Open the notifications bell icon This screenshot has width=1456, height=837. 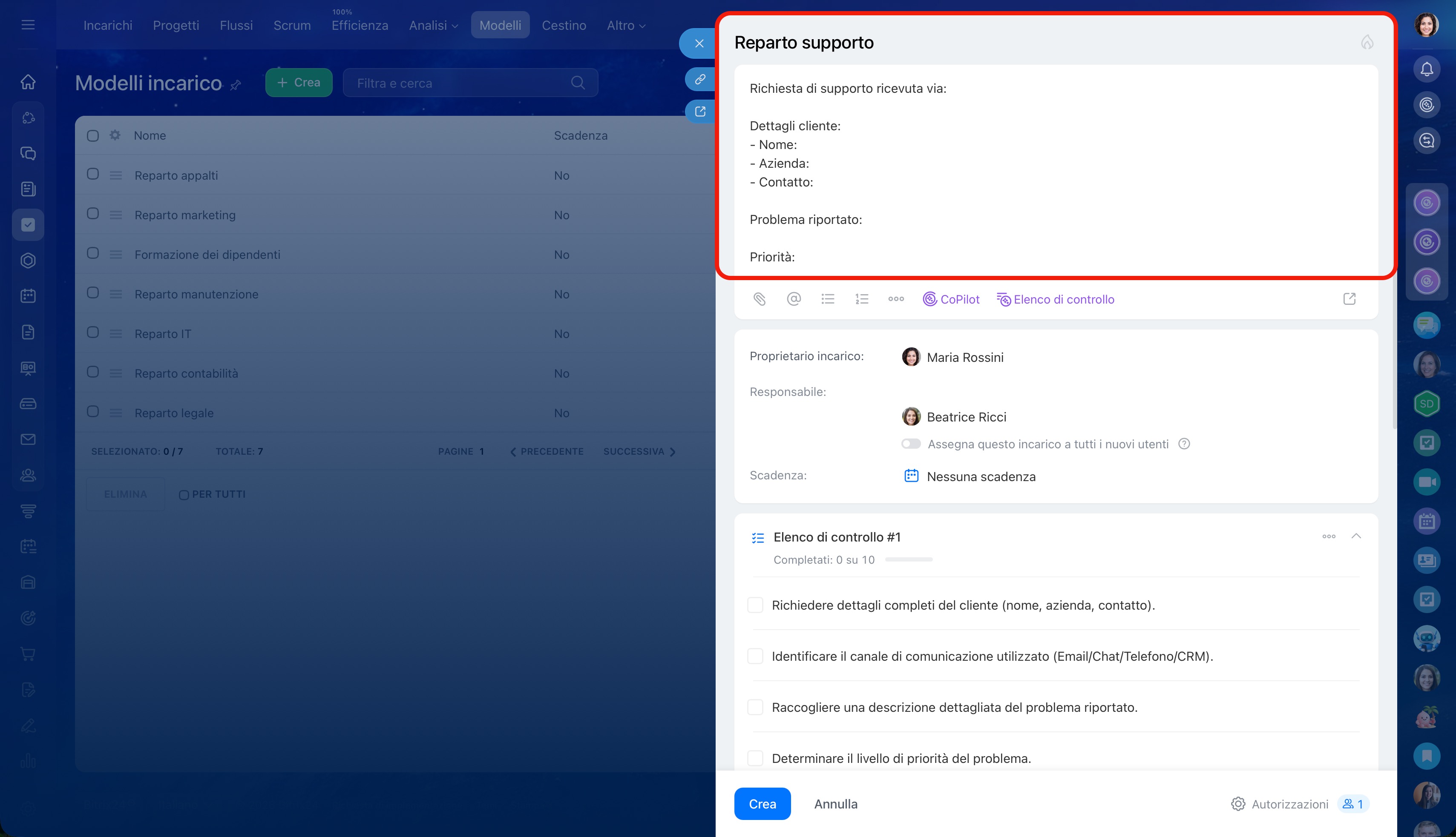1427,69
